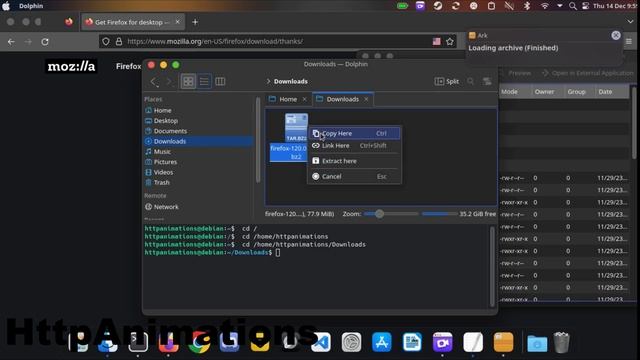Open Spotlight search magnifier in menu bar
This screenshot has height=360, width=640.
(573, 6)
